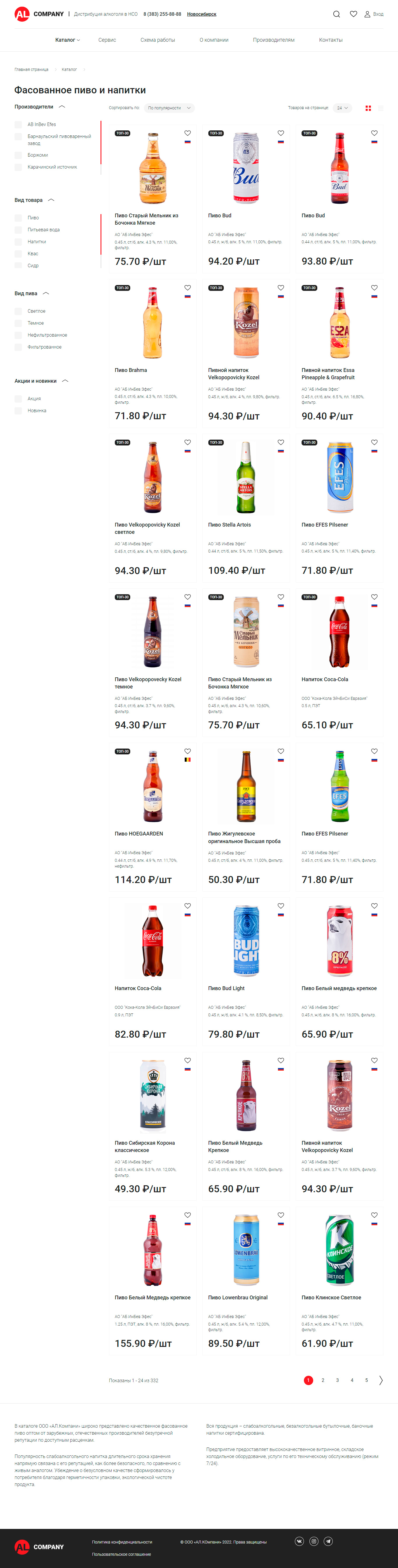The height and width of the screenshot is (1568, 398).
Task: Go to page 3 of results
Action: (337, 1380)
